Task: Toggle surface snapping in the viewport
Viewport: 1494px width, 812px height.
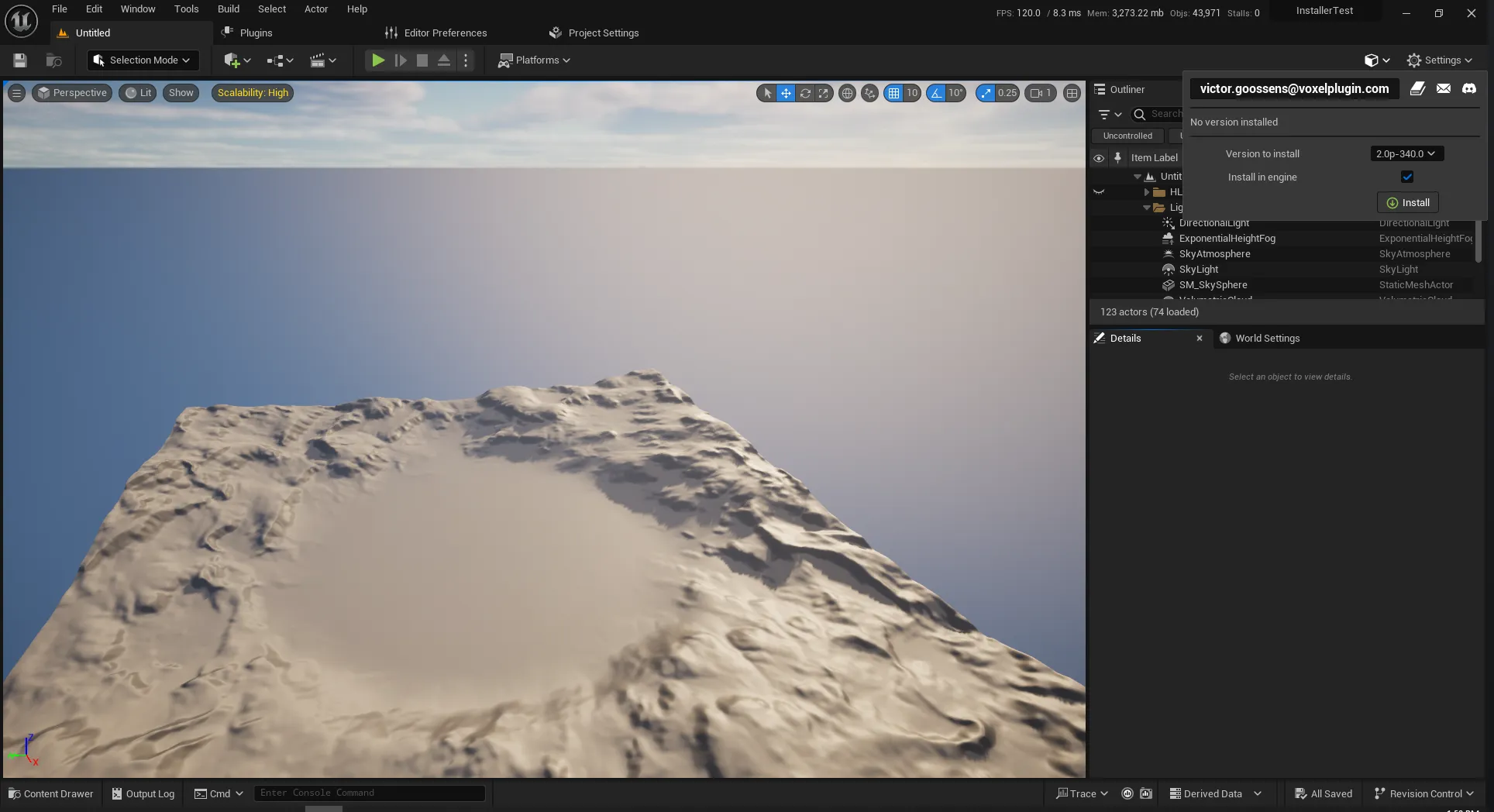Action: (870, 93)
